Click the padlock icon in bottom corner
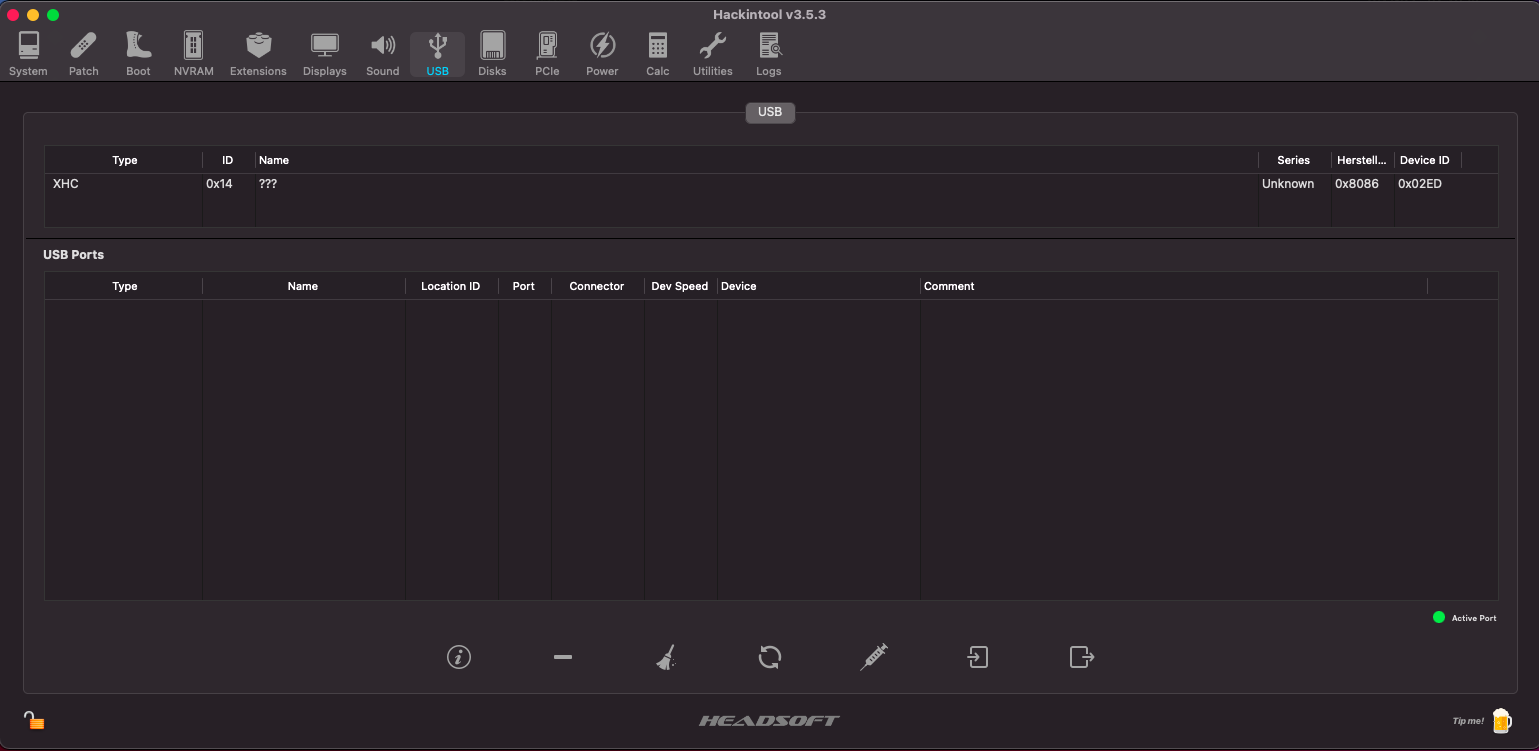The image size is (1539, 751). pyautogui.click(x=34, y=720)
